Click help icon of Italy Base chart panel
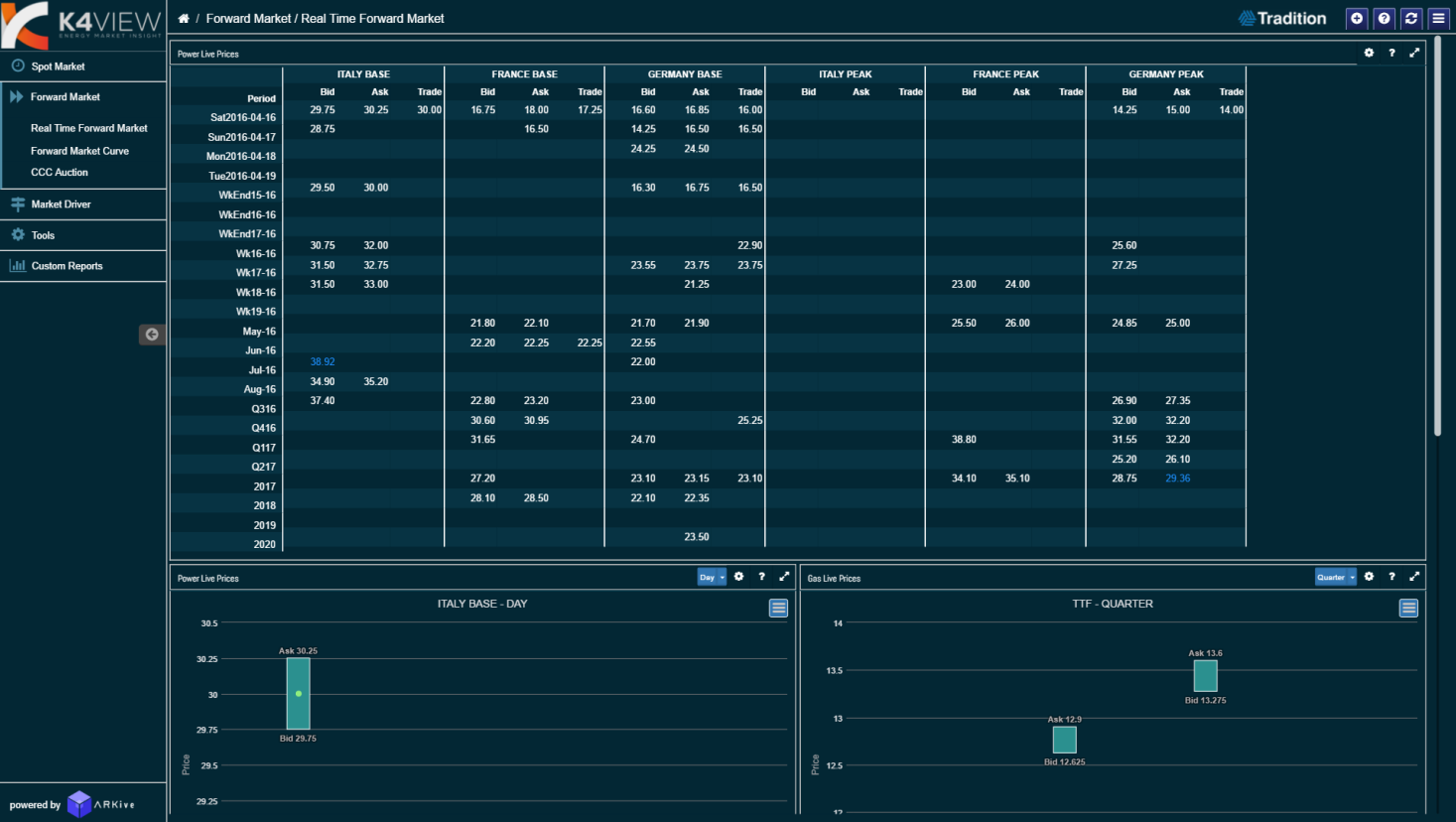 coord(761,577)
